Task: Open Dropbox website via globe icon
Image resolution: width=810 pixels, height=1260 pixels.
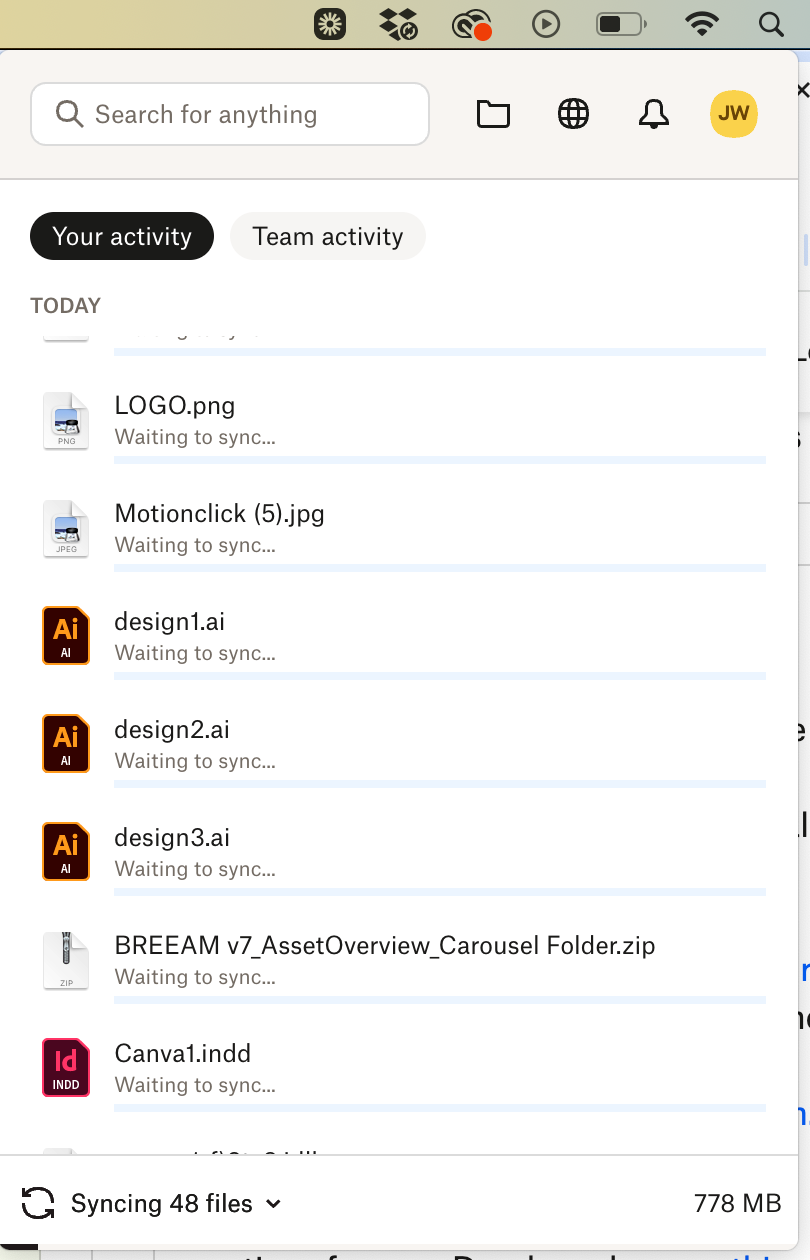Action: pyautogui.click(x=573, y=115)
